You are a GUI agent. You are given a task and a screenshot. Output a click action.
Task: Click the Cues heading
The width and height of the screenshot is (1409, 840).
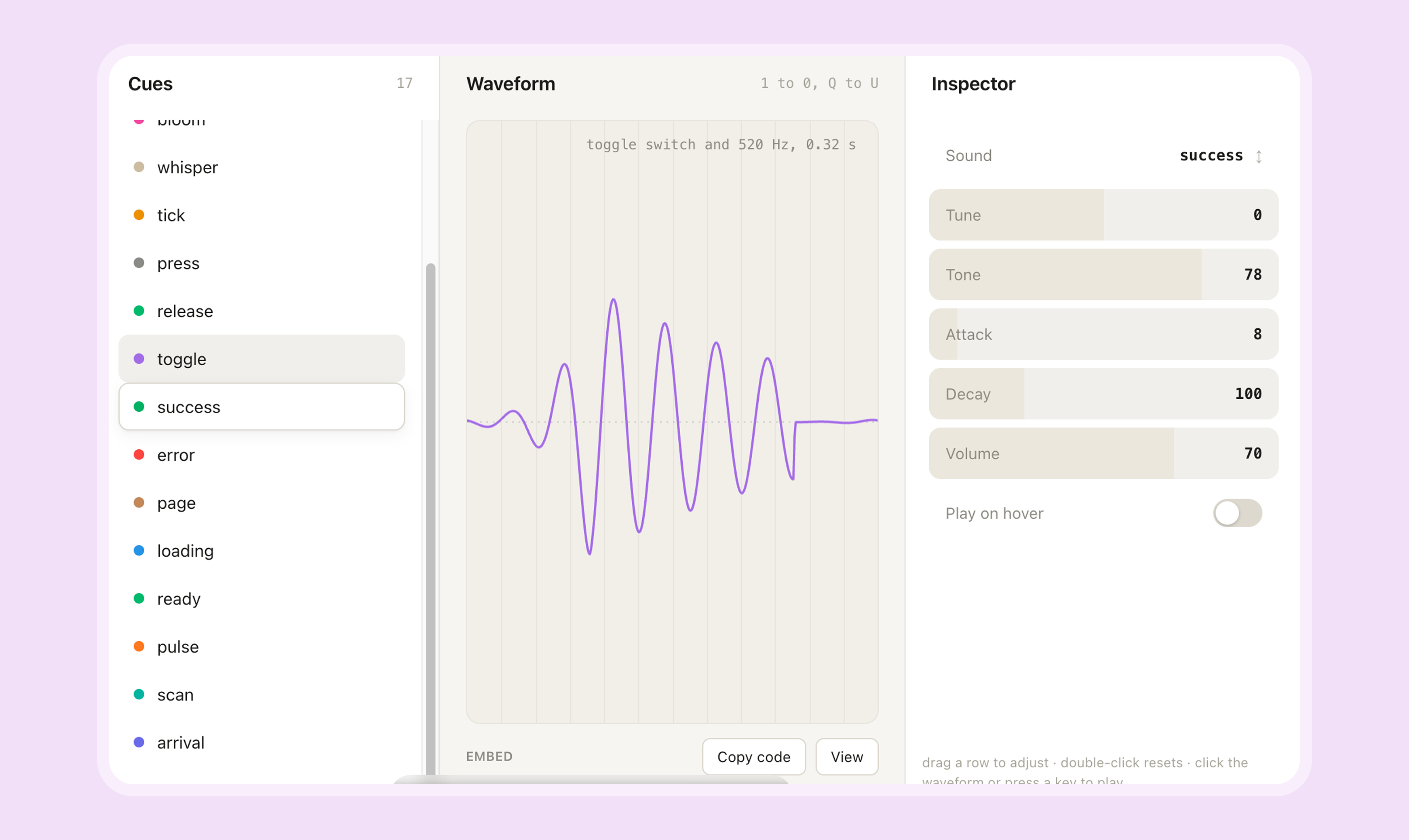[x=150, y=84]
